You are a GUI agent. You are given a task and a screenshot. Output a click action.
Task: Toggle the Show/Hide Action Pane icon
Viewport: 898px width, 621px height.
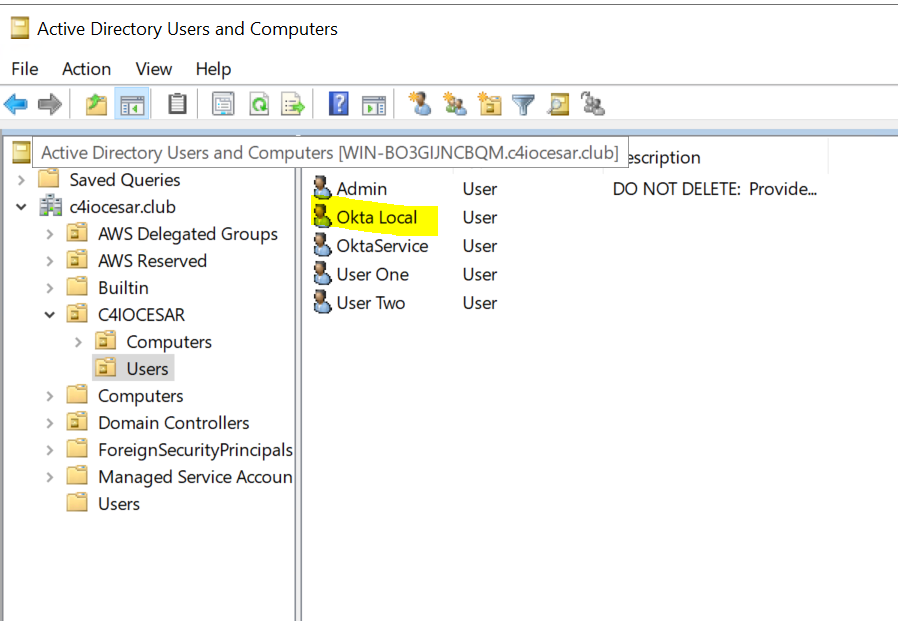(374, 105)
